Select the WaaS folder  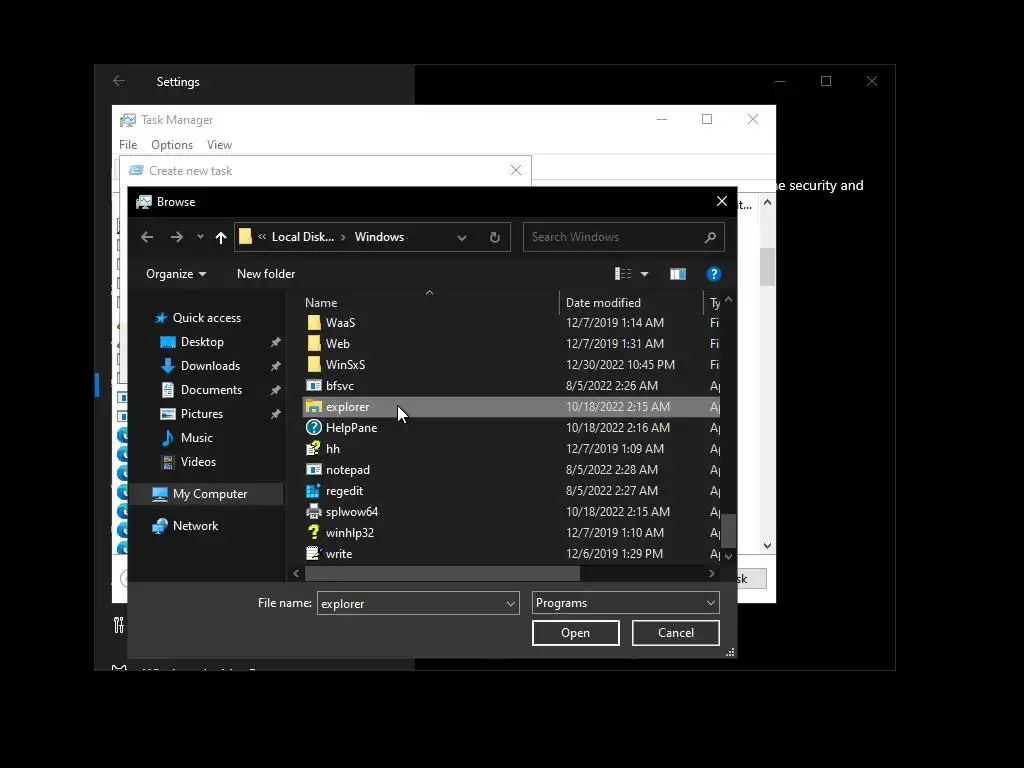(340, 323)
